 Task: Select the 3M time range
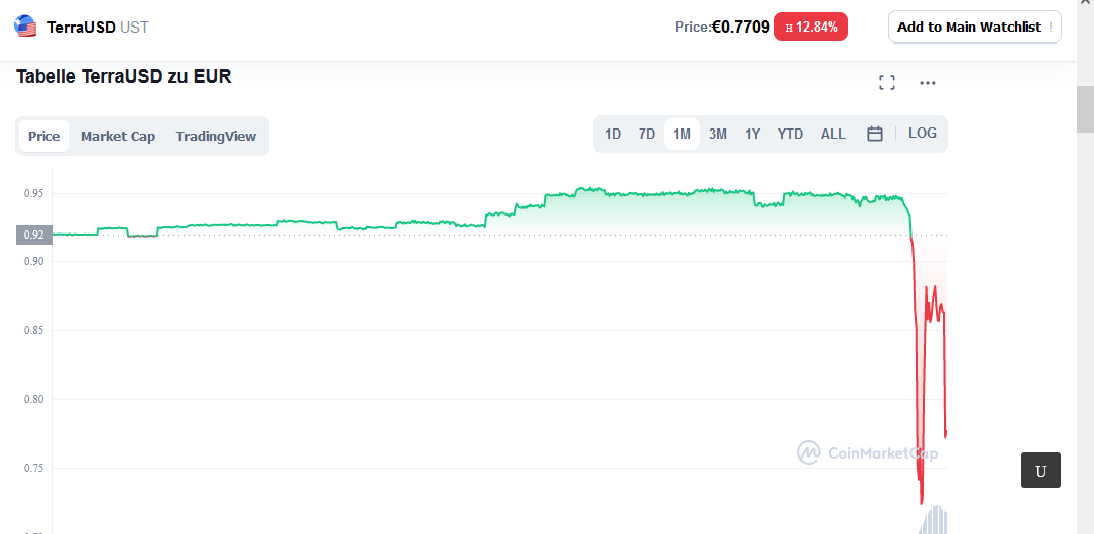(717, 134)
